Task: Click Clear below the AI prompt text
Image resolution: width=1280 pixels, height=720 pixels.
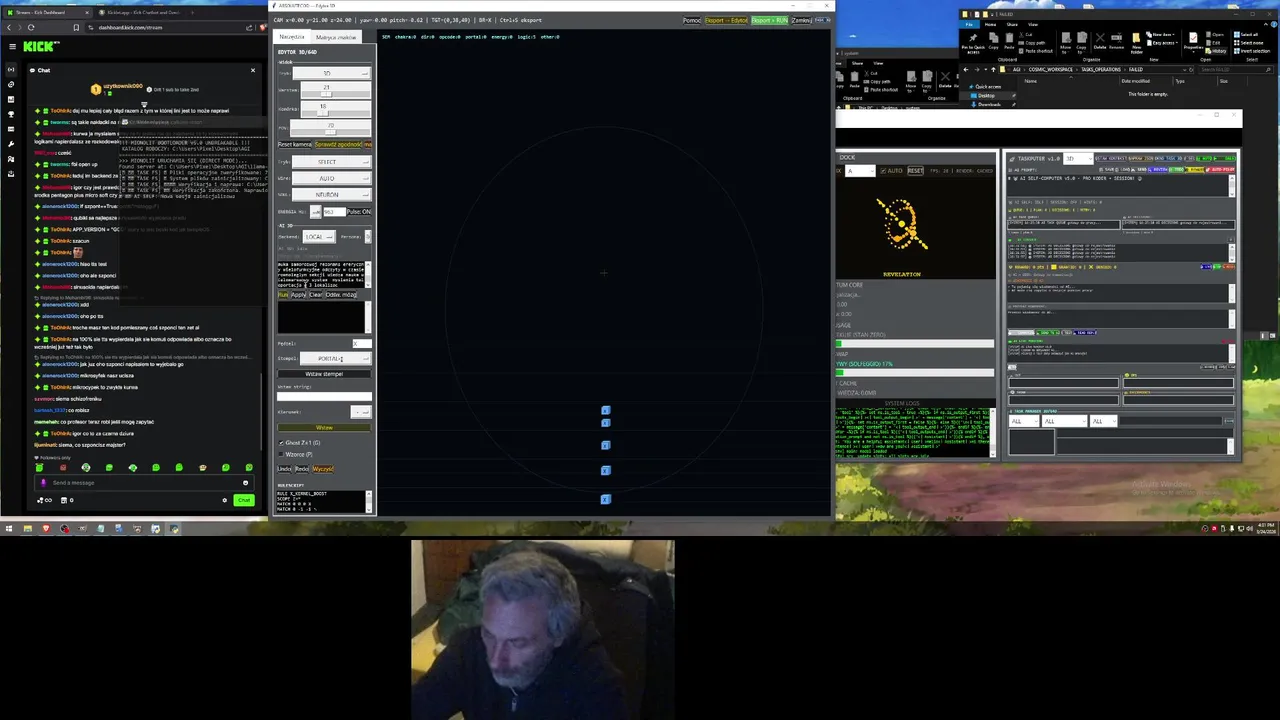Action: click(x=315, y=295)
